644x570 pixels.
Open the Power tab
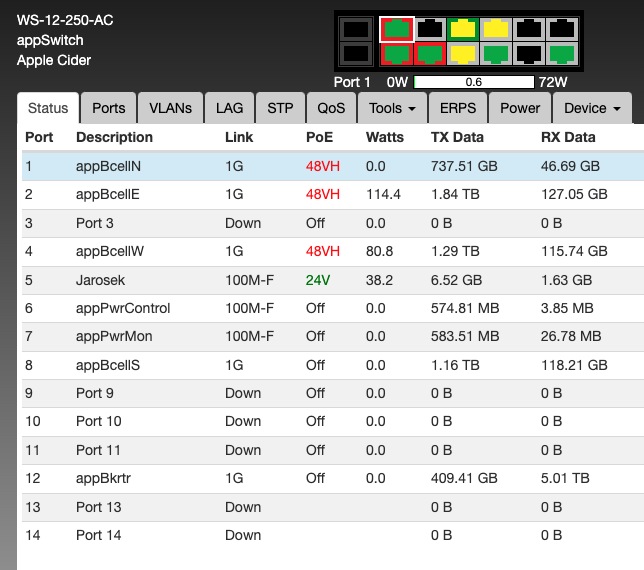click(x=520, y=108)
